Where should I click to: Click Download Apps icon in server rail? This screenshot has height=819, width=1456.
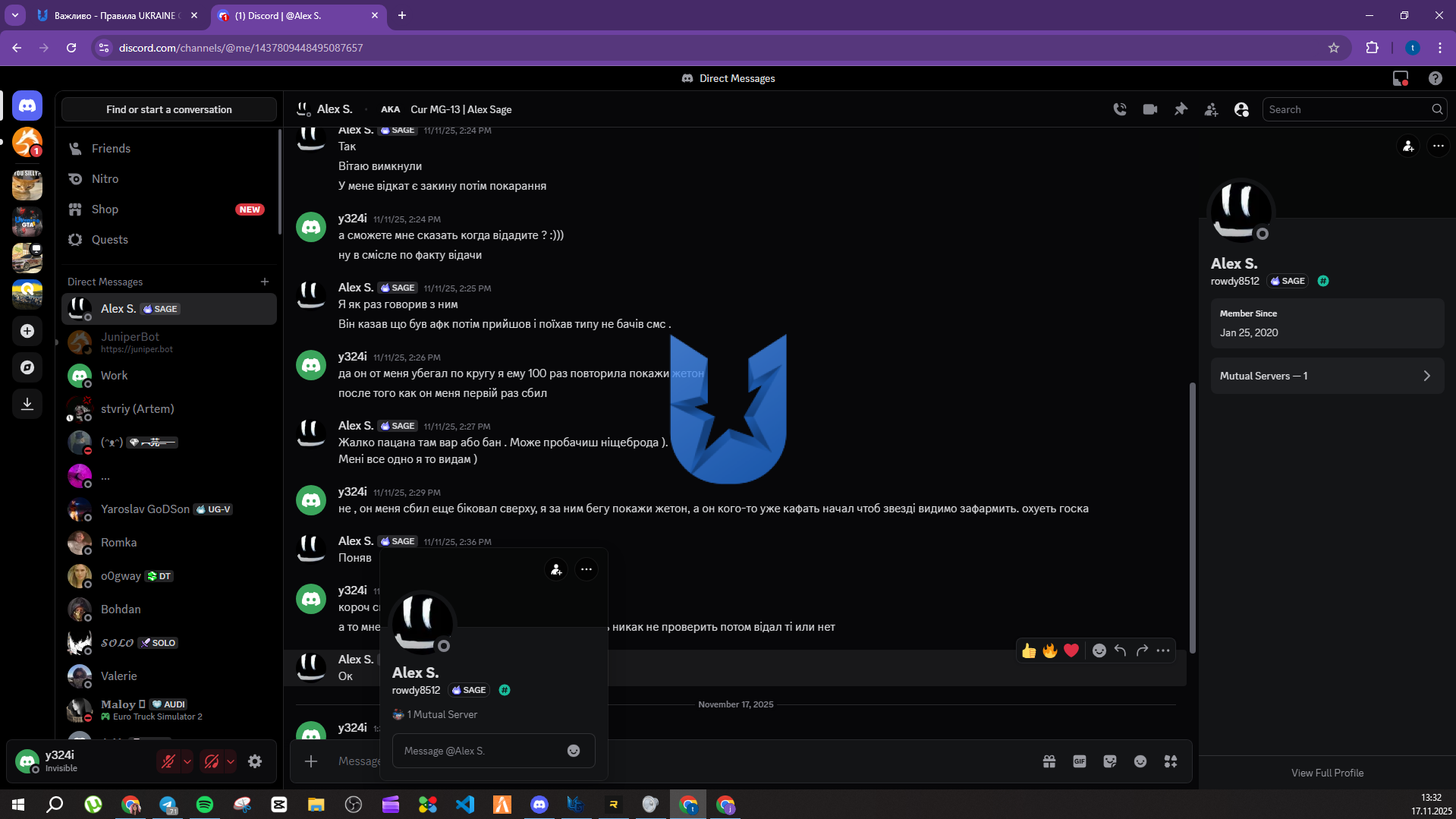click(x=27, y=404)
